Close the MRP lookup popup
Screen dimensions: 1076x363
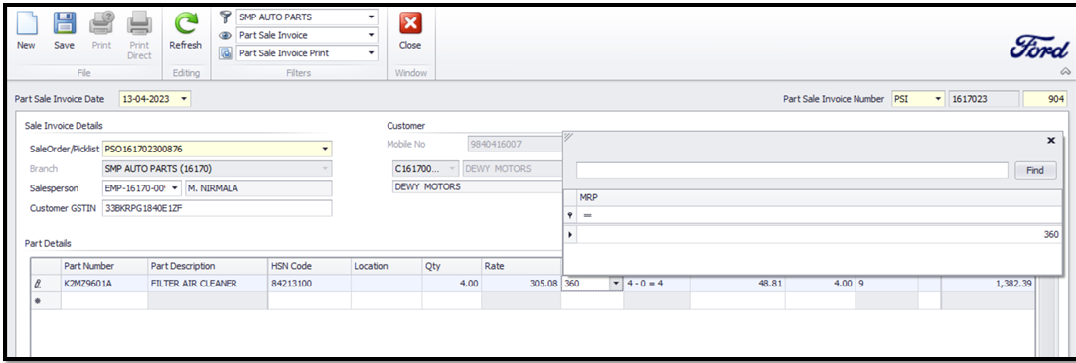tap(1051, 140)
